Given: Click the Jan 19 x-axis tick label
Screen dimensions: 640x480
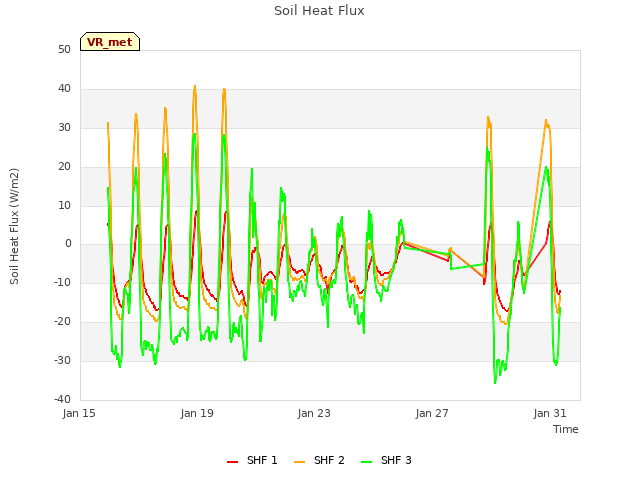Looking at the screenshot, I should coord(197,413).
